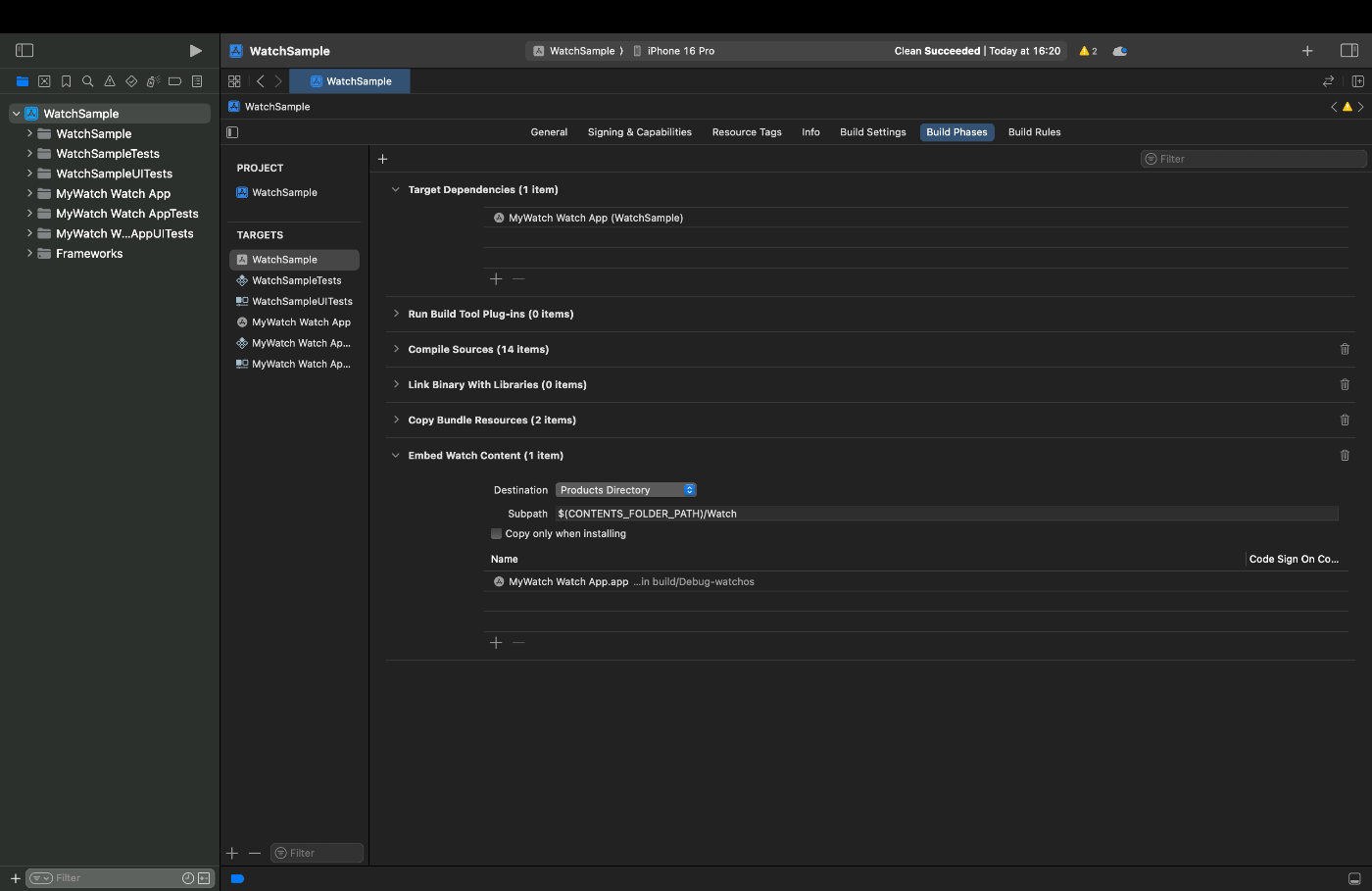The height and width of the screenshot is (891, 1372).
Task: Expand the WatchSampleTests folder
Action: tap(29, 154)
